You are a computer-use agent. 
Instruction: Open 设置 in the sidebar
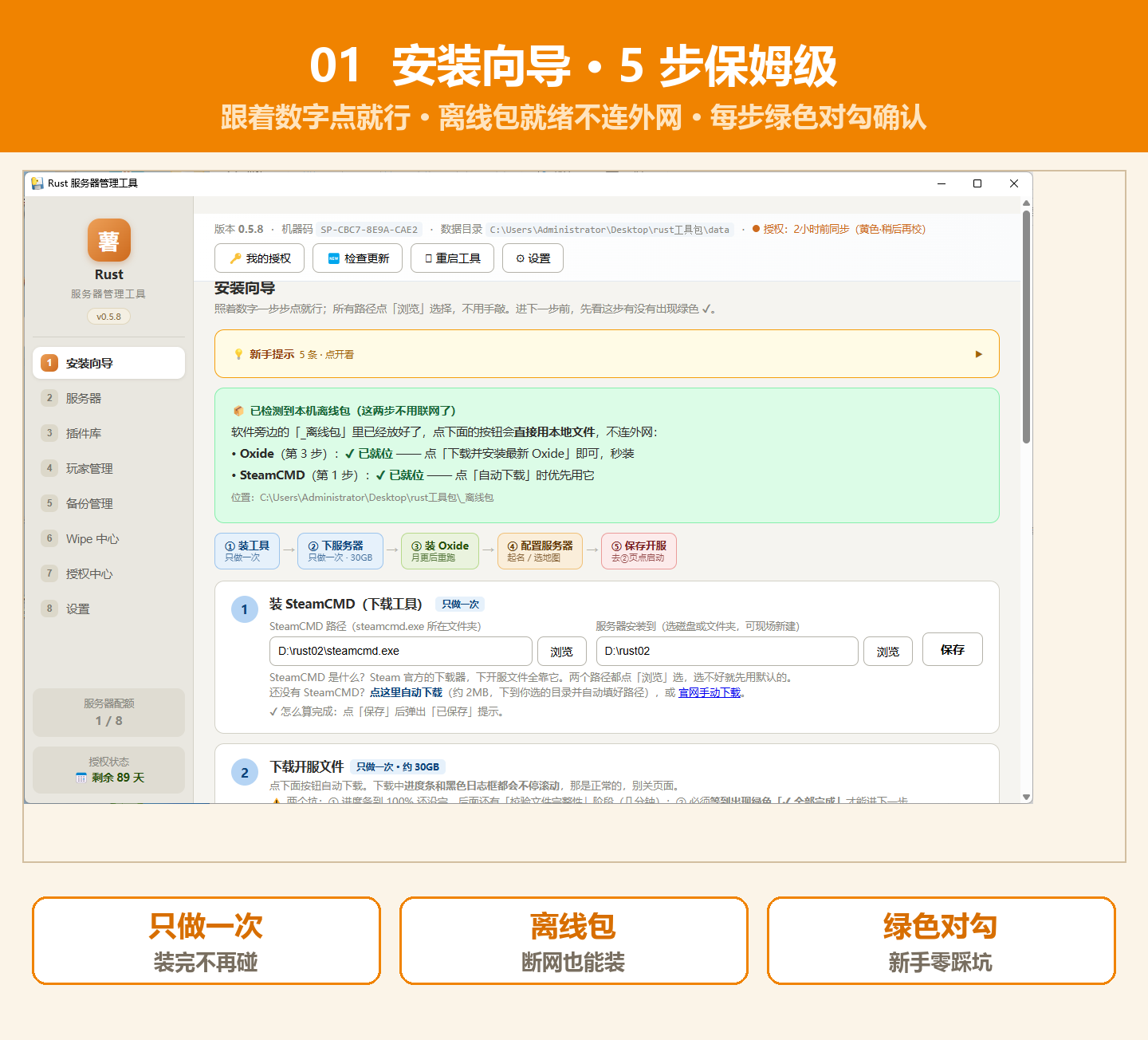coord(108,609)
